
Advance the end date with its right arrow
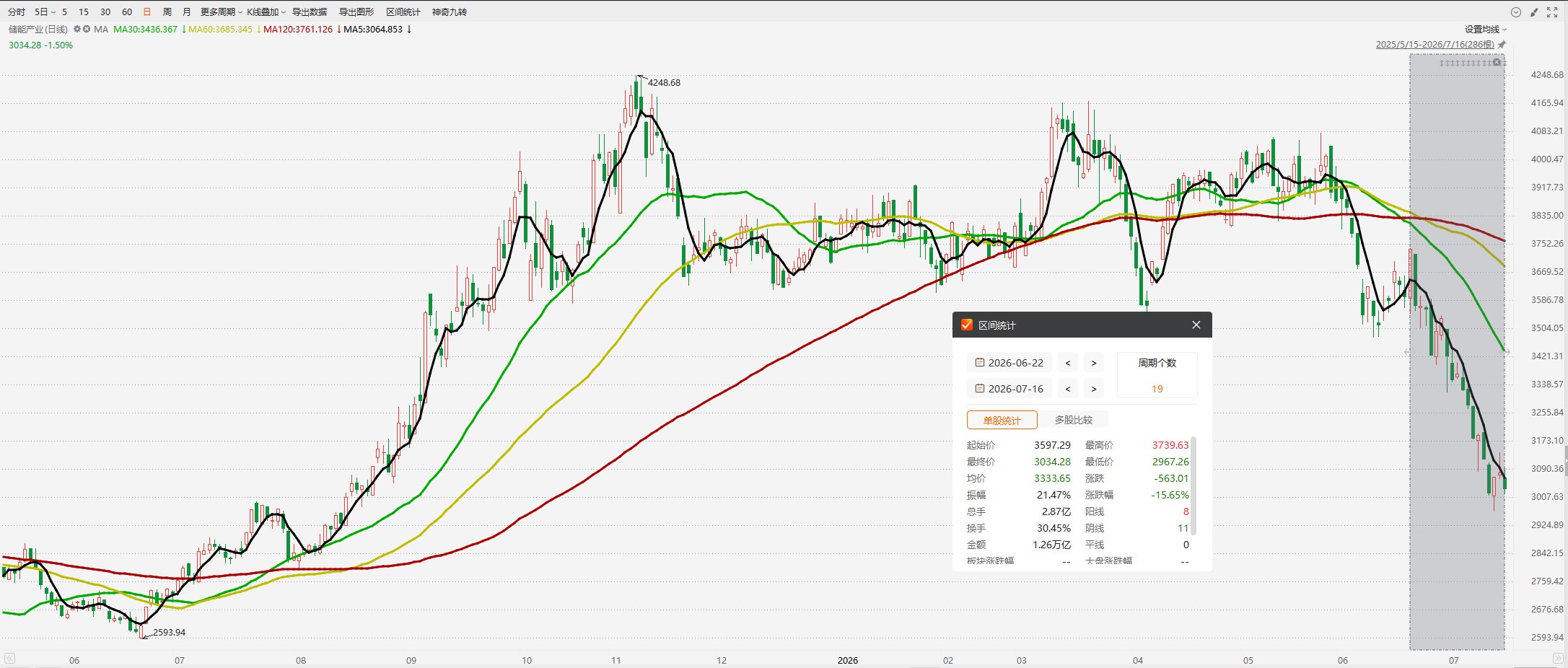[x=1094, y=389]
